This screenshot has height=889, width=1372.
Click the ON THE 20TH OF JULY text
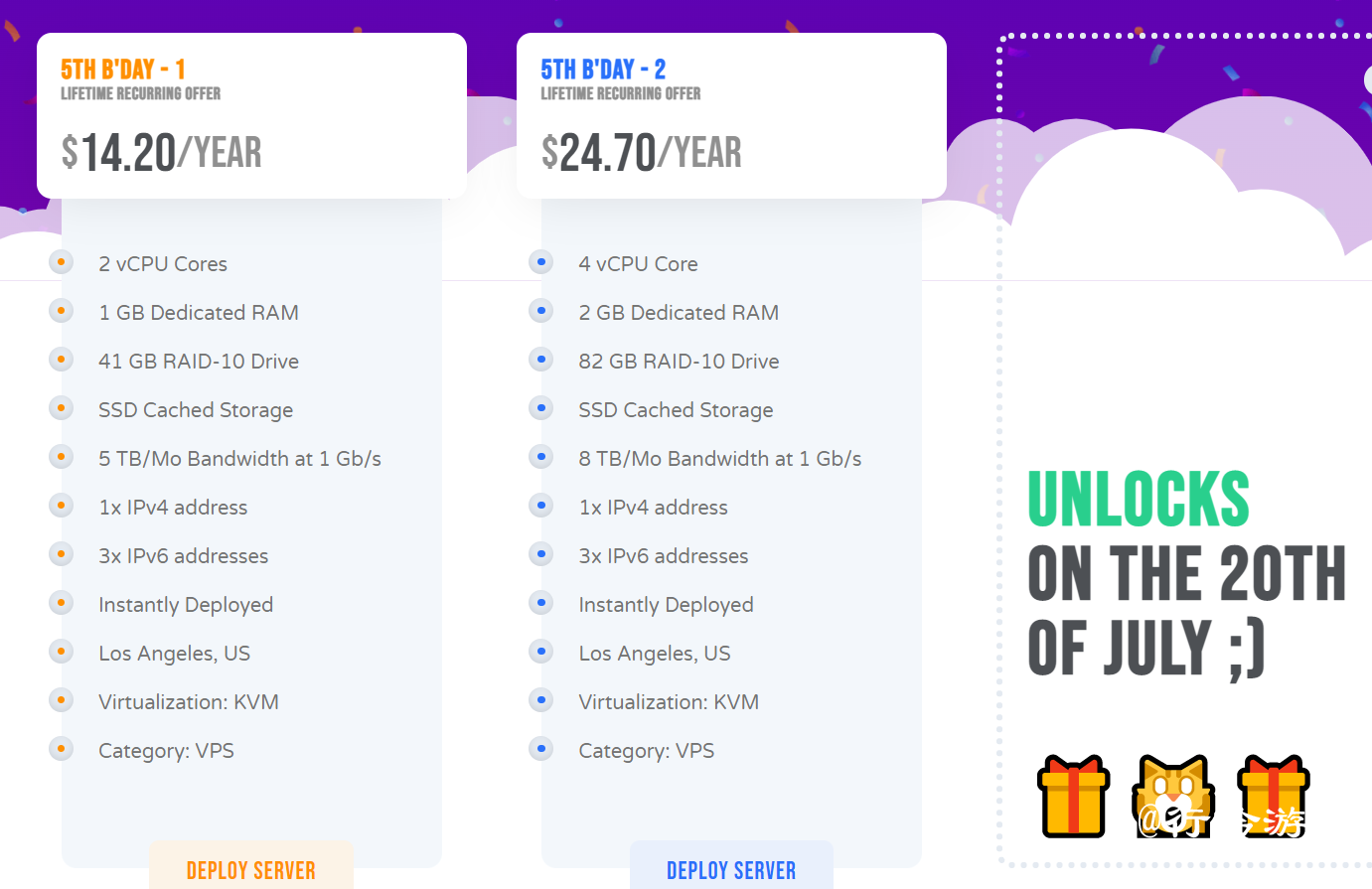pos(1186,611)
